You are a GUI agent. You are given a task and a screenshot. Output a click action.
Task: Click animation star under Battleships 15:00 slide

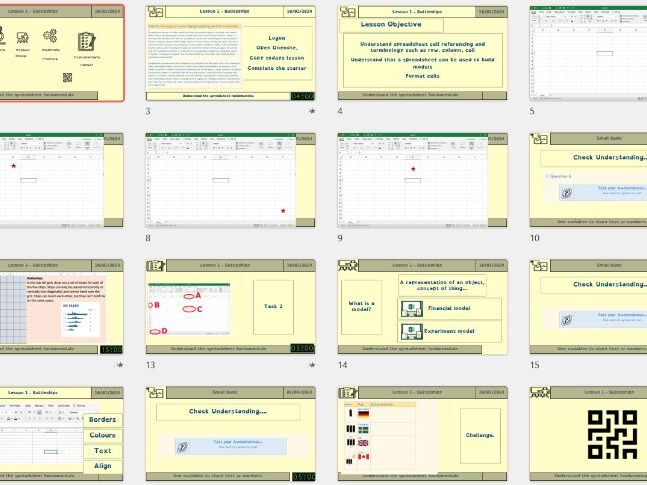tap(120, 365)
